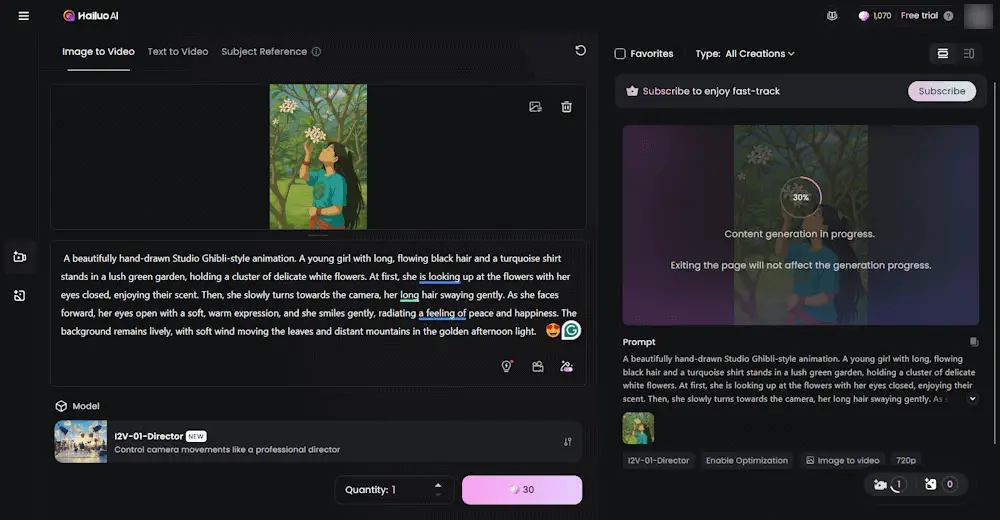This screenshot has width=1000, height=520.
Task: Show Subject Reference info icon
Action: click(x=316, y=52)
